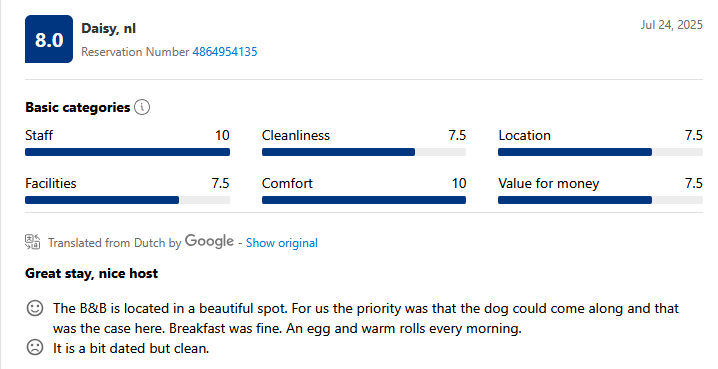
Task: Click the Staff rating bar
Action: coord(127,152)
